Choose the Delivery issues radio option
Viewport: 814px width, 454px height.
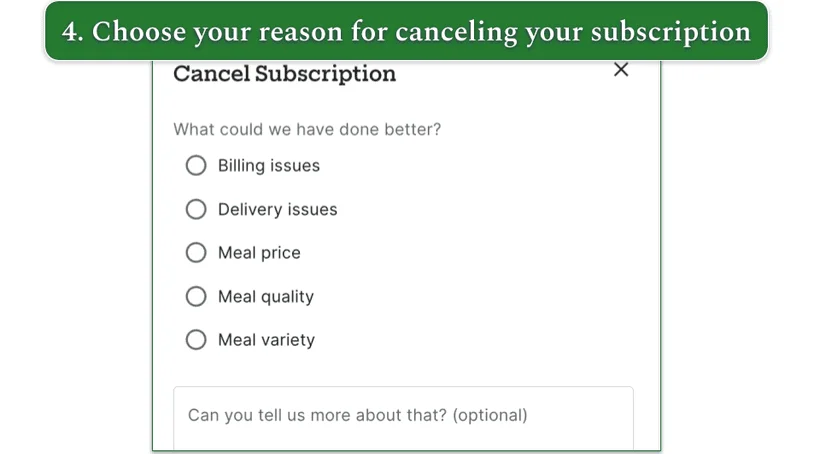tap(196, 209)
